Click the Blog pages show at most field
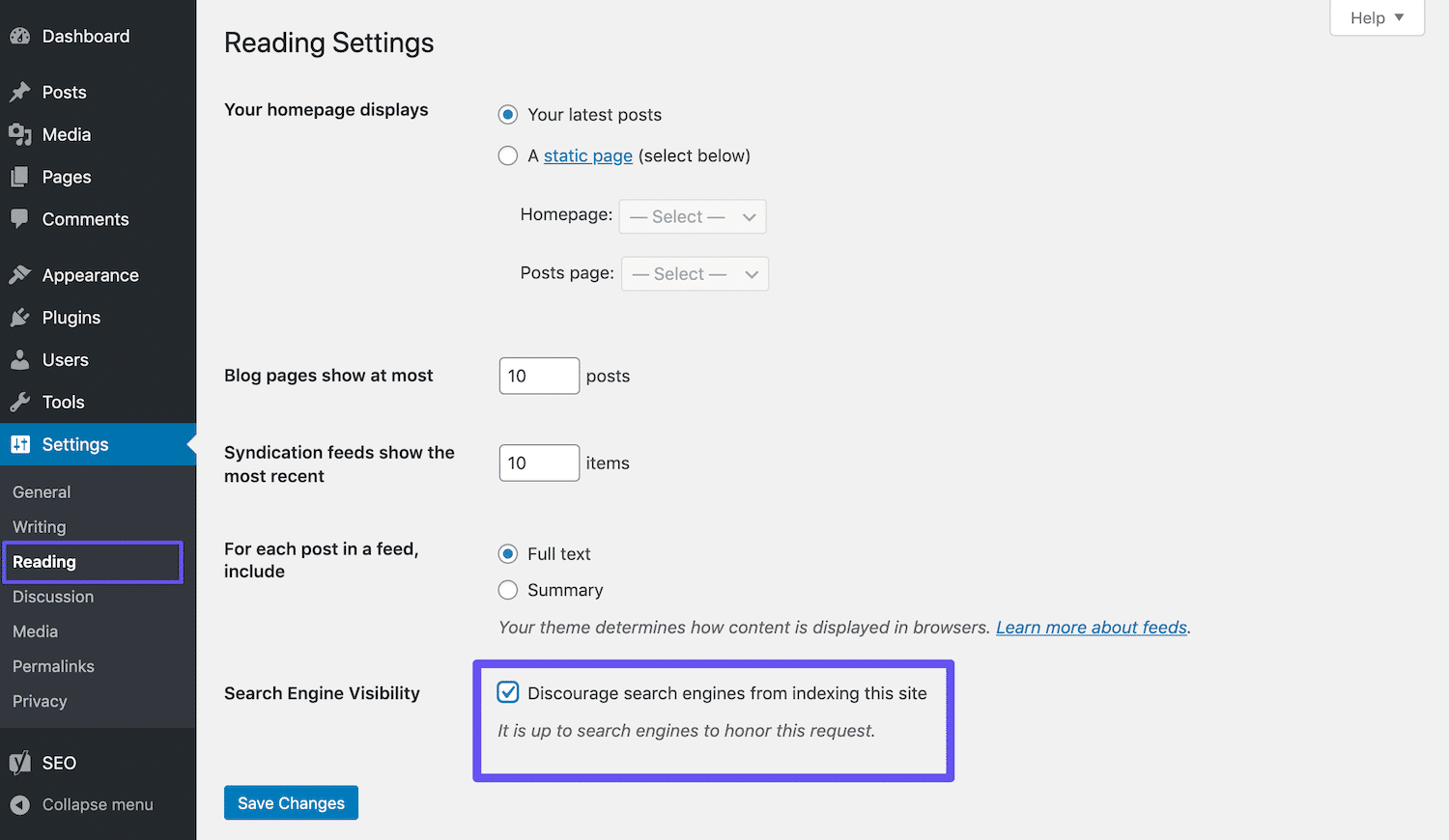 pyautogui.click(x=538, y=376)
